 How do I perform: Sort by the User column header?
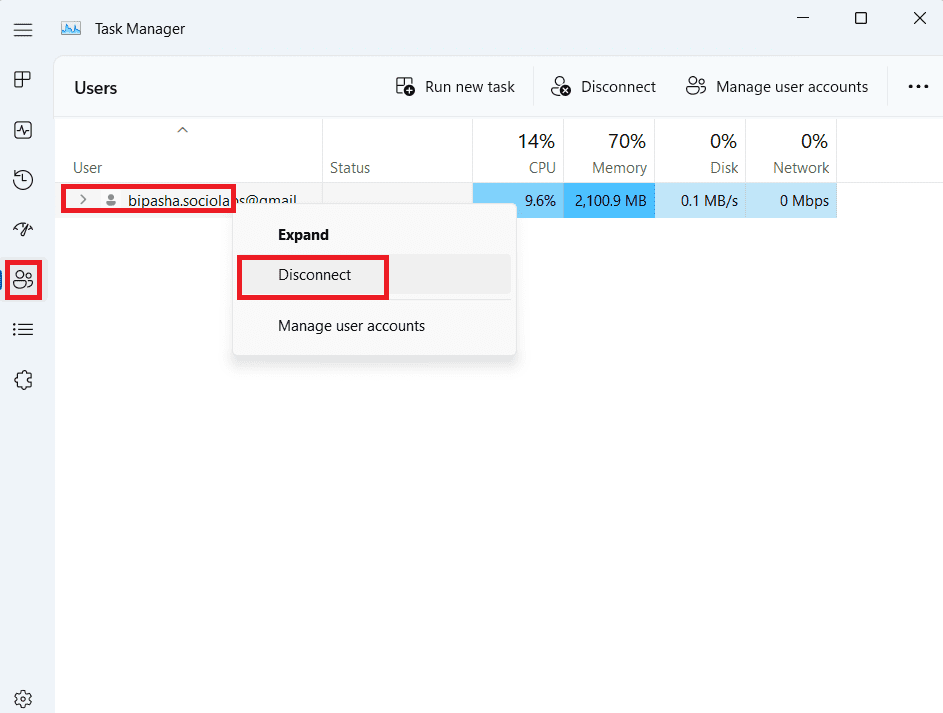tap(88, 168)
